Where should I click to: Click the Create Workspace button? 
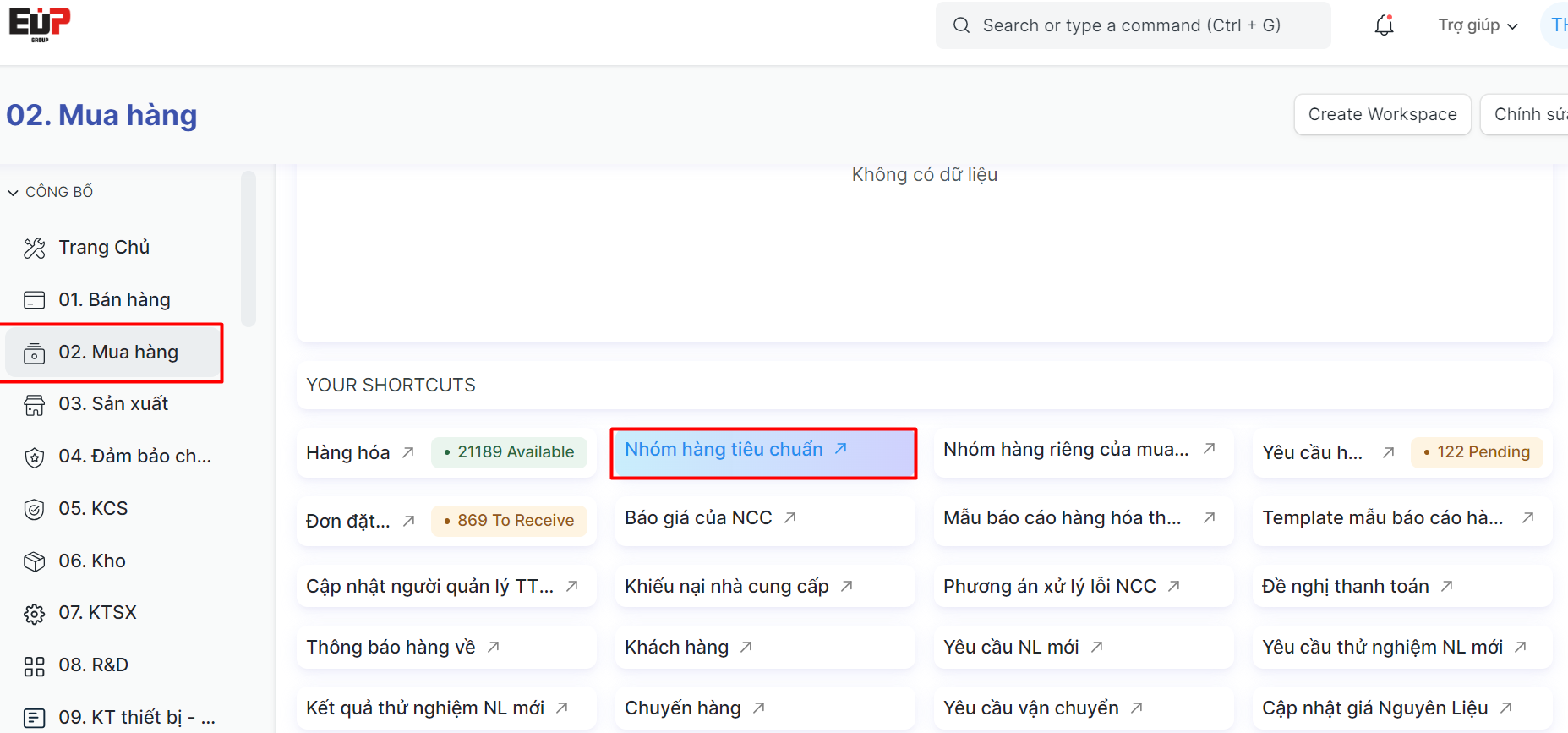(1382, 114)
